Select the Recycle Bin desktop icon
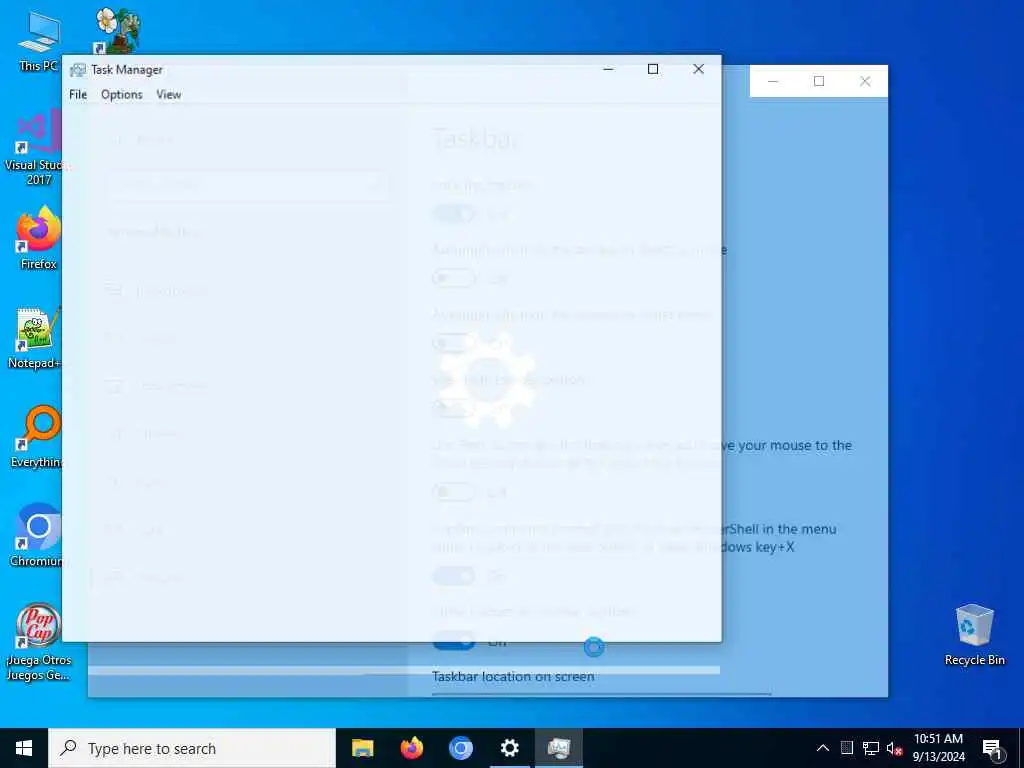This screenshot has width=1024, height=768. click(x=974, y=635)
